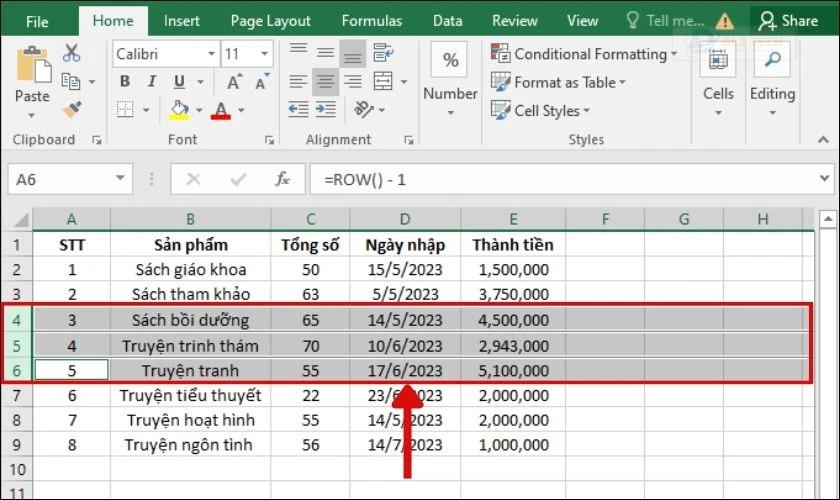Confirm formula entry with checkmark
840x500 pixels.
point(238,179)
